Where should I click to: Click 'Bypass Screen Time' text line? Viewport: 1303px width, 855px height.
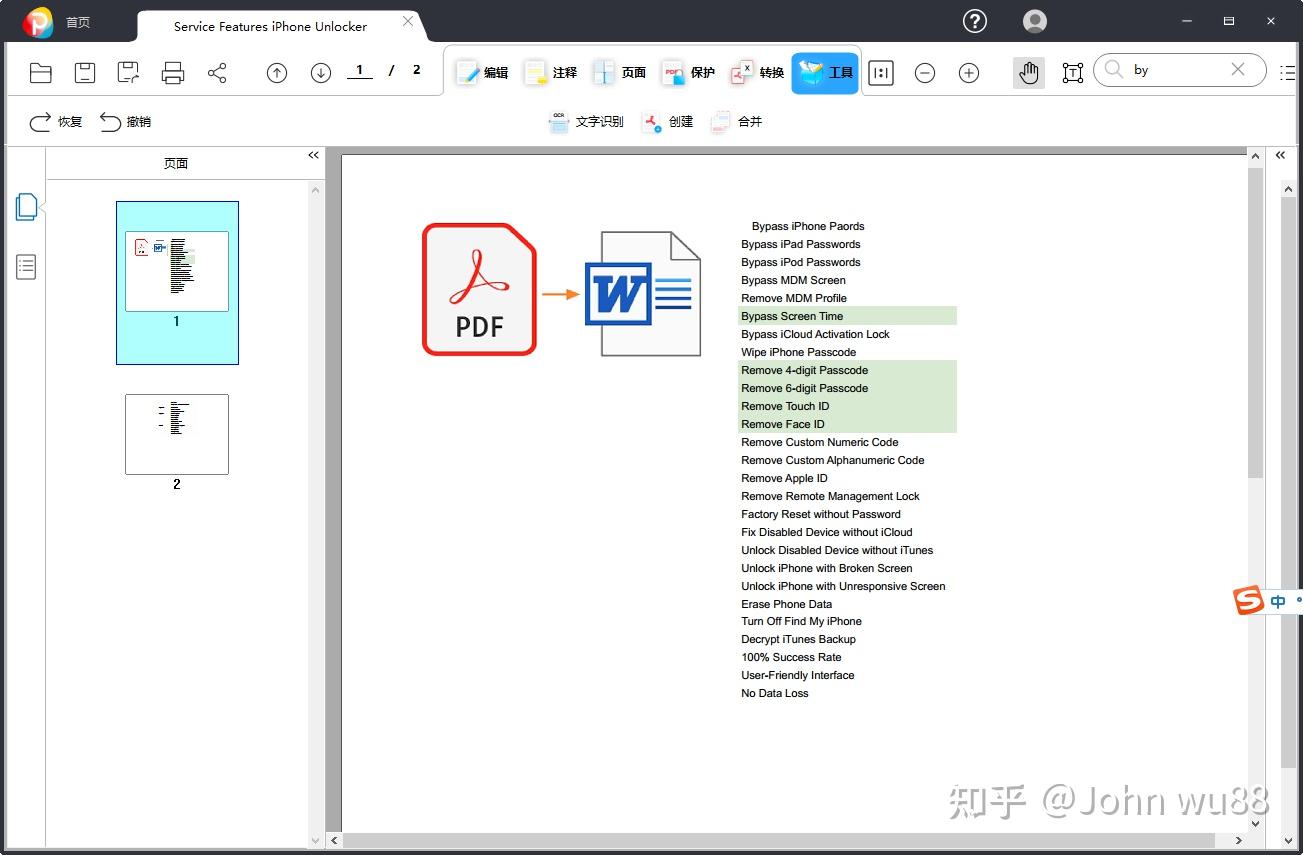tap(792, 316)
